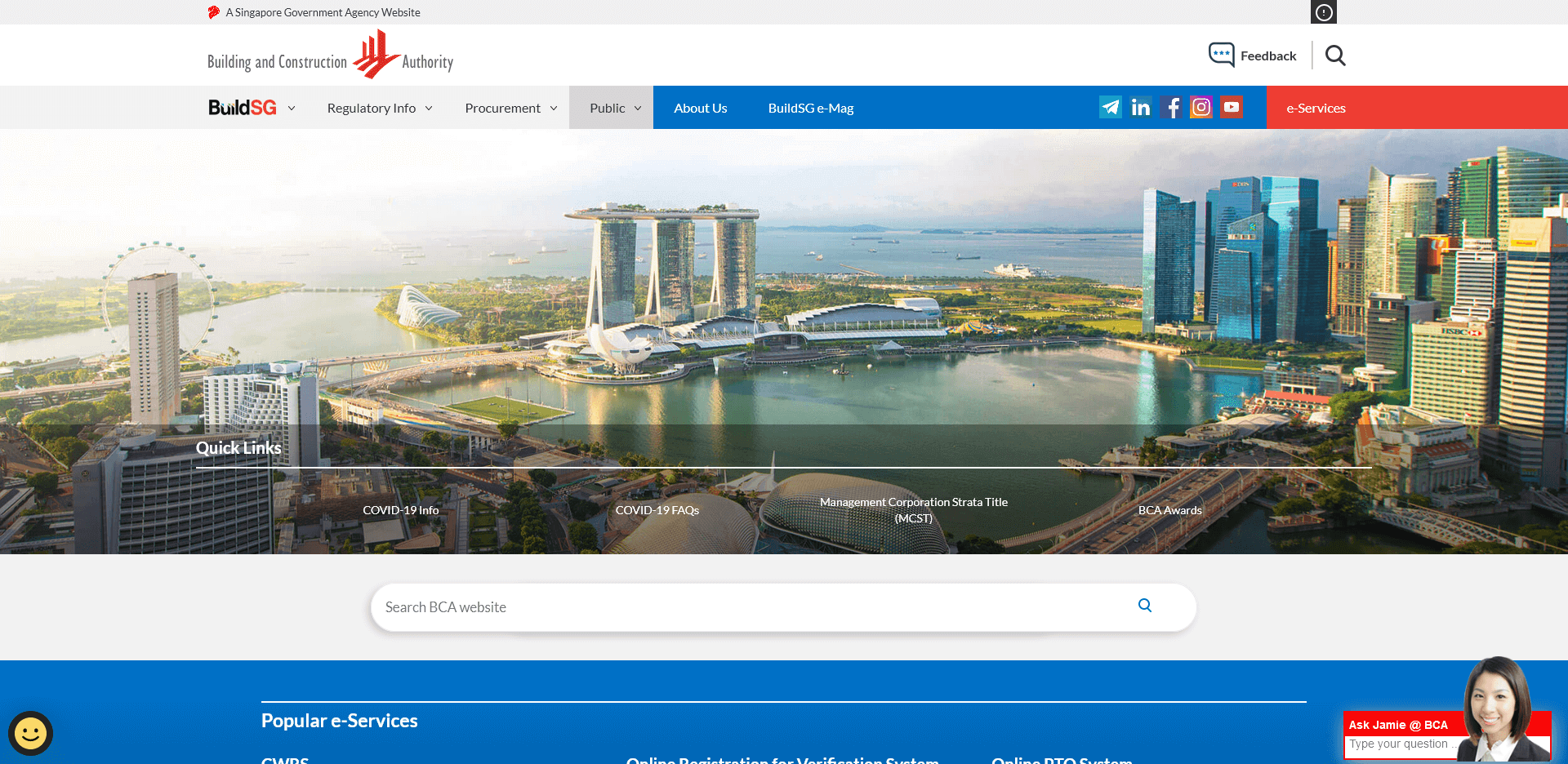Open the smiley feedback widget
Image resolution: width=1568 pixels, height=764 pixels.
click(31, 733)
